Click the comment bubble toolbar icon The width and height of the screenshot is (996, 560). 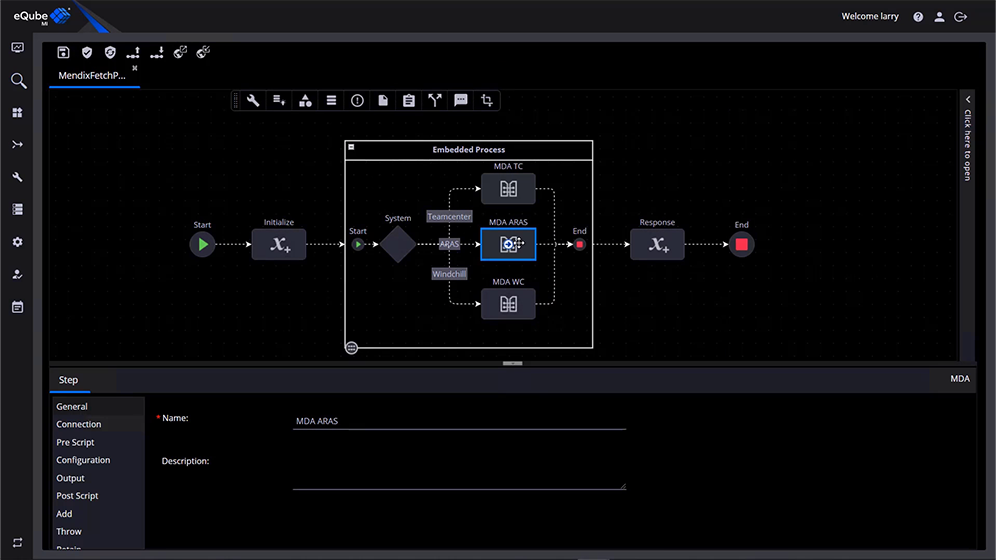461,100
